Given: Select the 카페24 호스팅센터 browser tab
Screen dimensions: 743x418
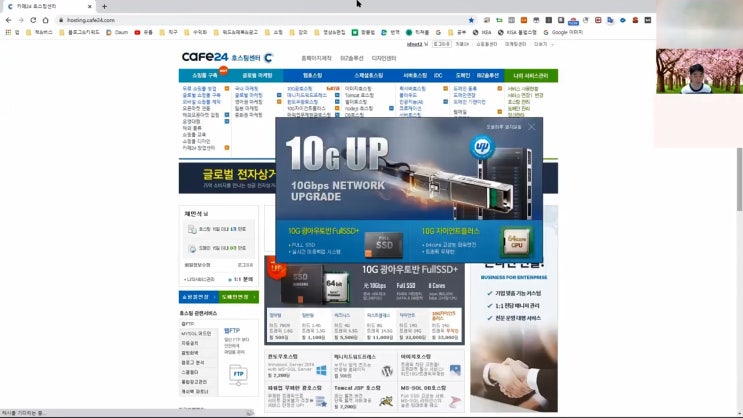Looking at the screenshot, I should 47,7.
